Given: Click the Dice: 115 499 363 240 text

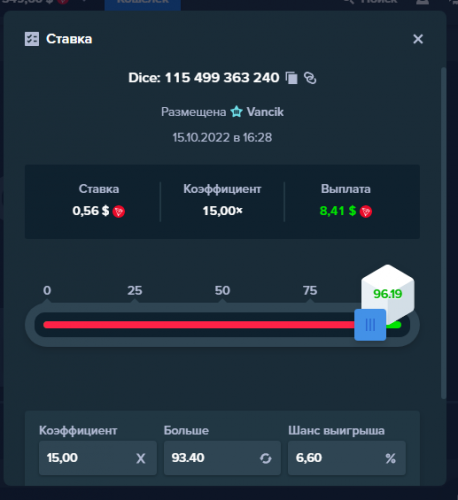Looking at the screenshot, I should (204, 78).
